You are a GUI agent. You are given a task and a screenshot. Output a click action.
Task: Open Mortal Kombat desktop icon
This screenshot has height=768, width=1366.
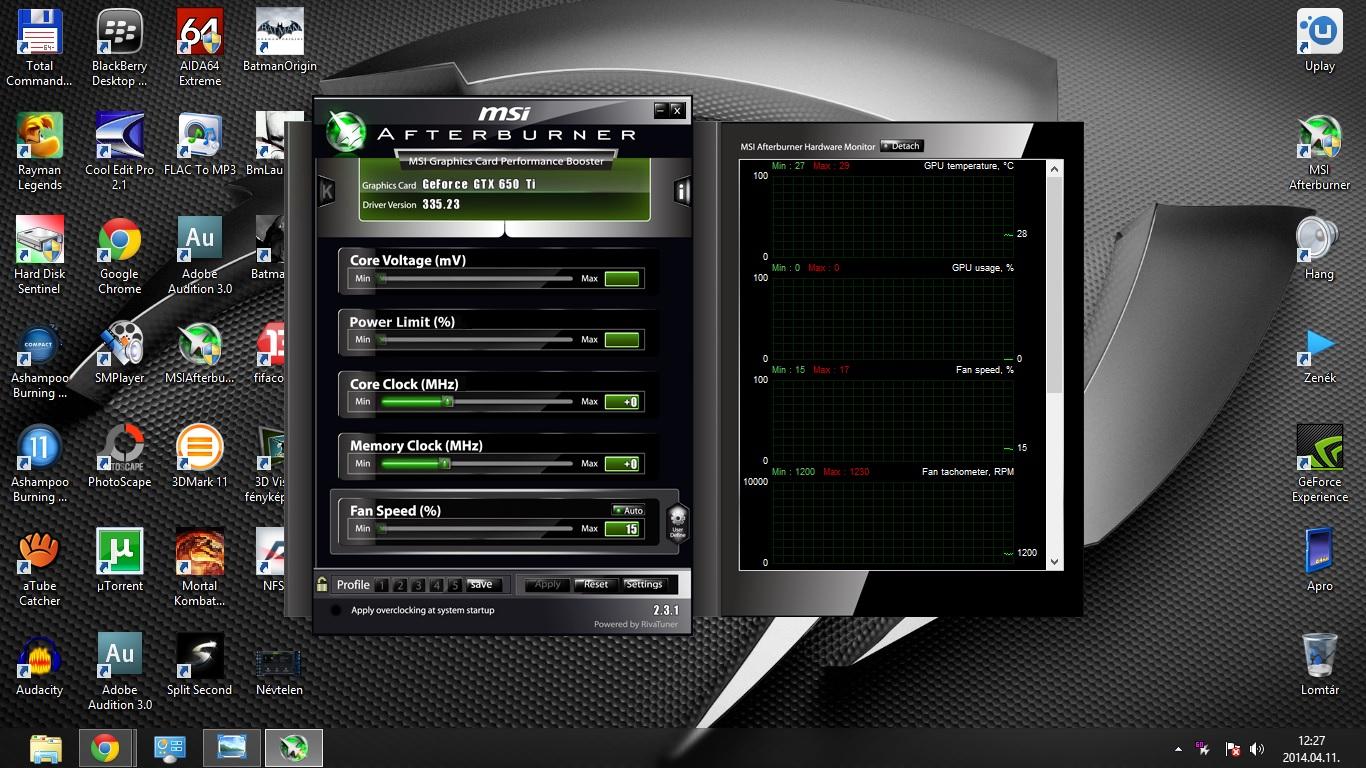point(199,568)
